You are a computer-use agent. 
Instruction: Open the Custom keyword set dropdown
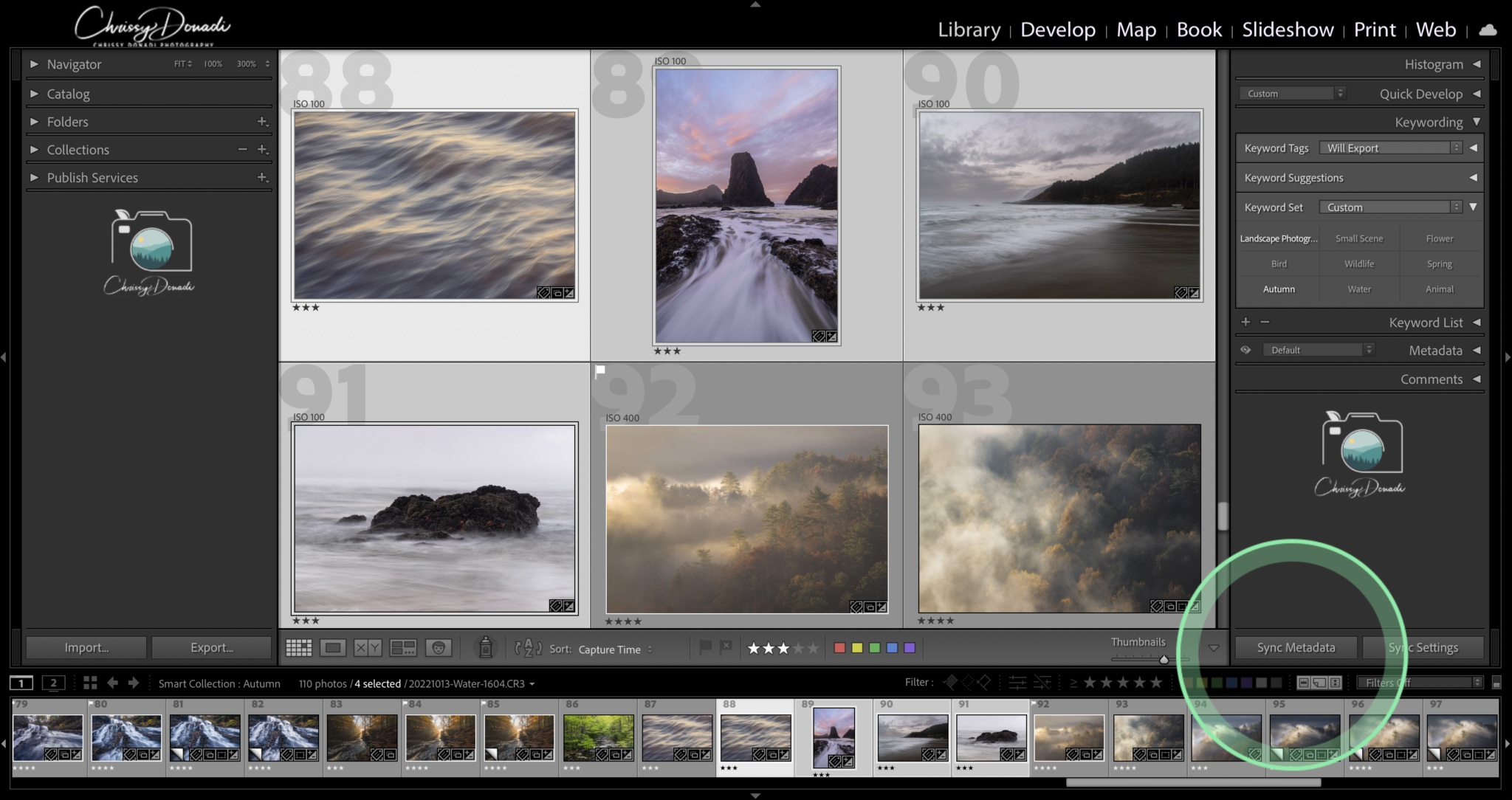[x=1386, y=207]
